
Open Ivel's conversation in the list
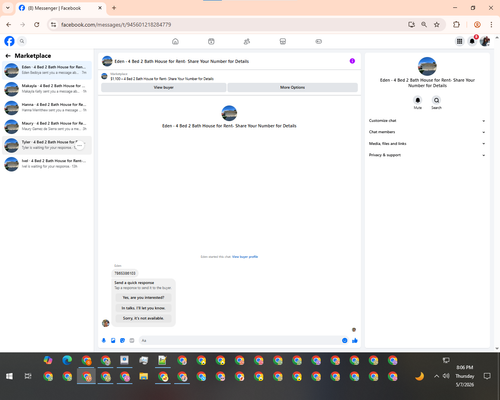coord(47,164)
